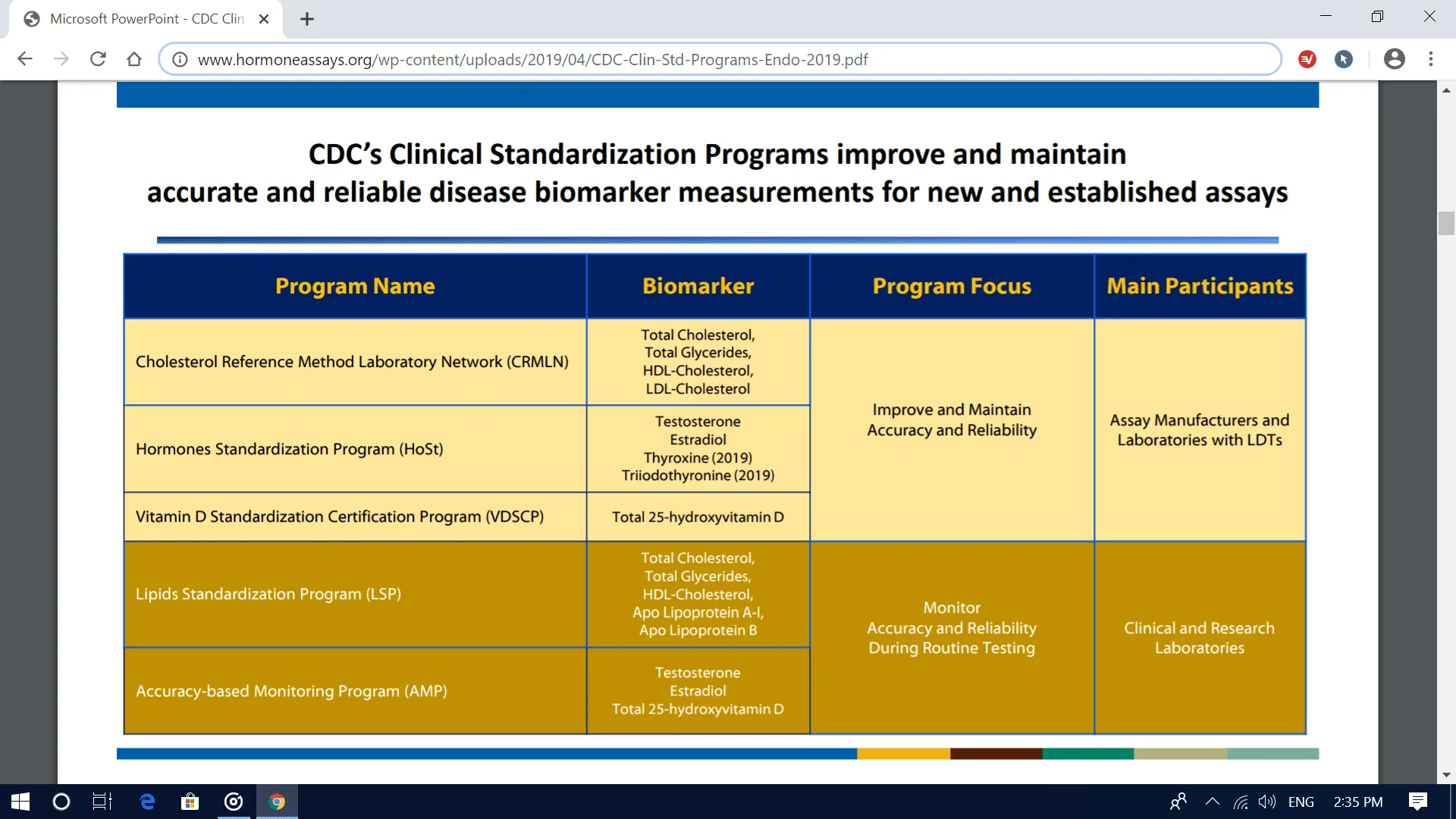Click LDL-Cholesterol in CRMLN biomarkers
1456x819 pixels.
coord(698,388)
